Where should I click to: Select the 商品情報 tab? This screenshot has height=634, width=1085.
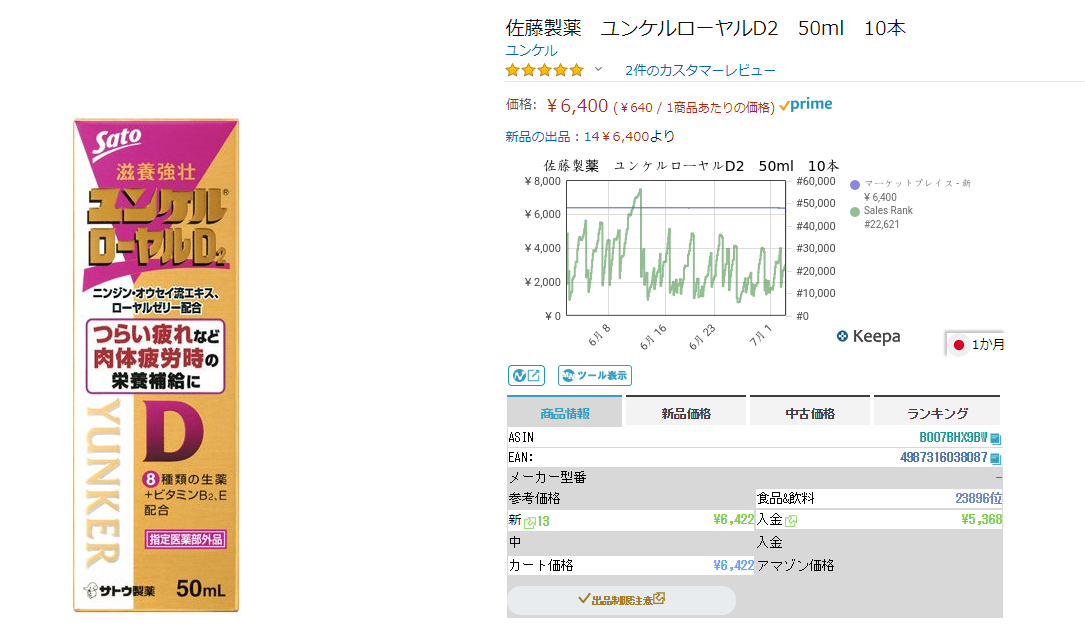564,413
